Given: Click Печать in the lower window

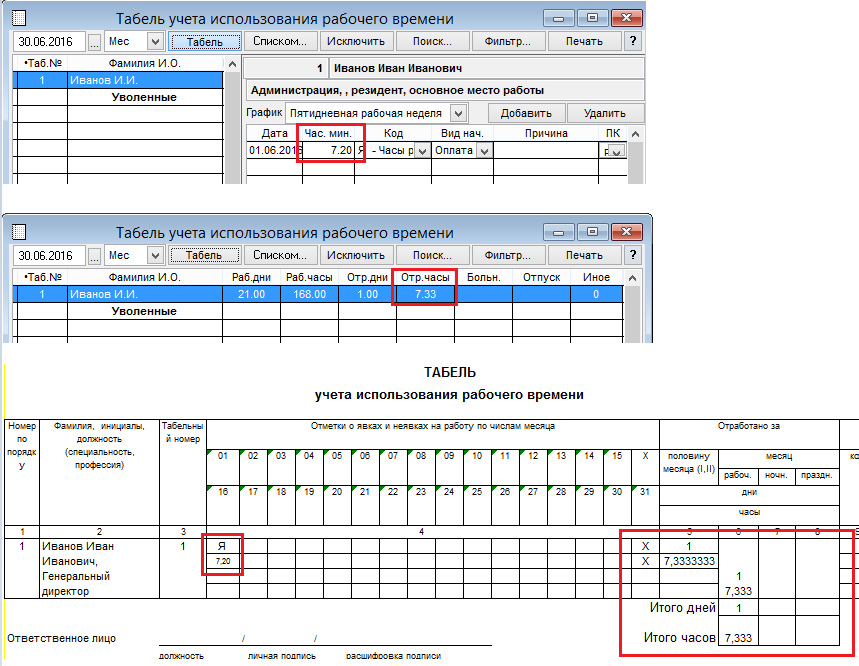Looking at the screenshot, I should [x=584, y=255].
